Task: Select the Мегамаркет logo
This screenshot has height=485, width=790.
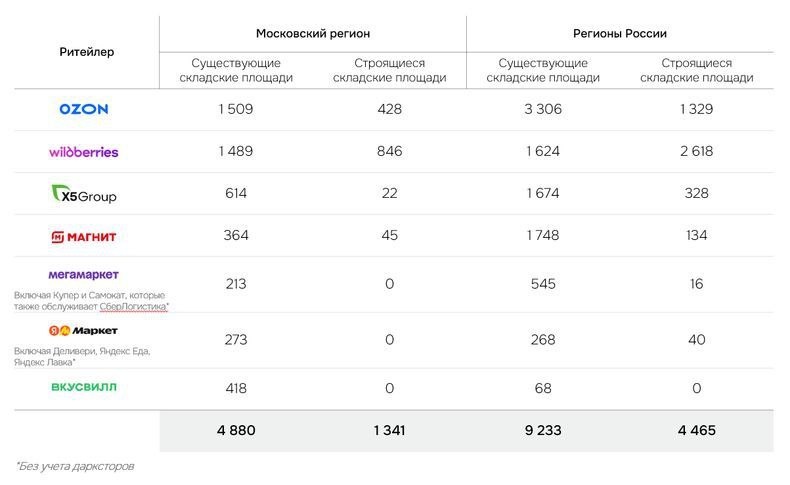Action: tap(84, 274)
